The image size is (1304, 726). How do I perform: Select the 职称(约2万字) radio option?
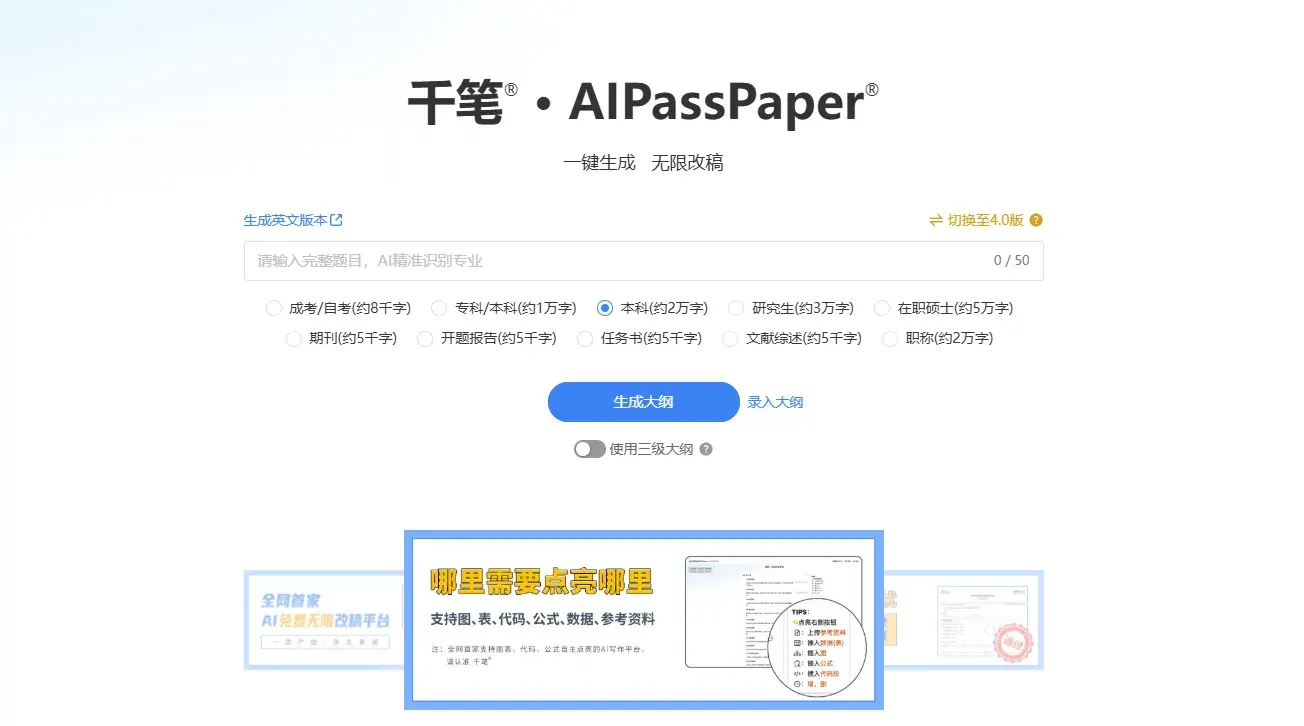[x=890, y=338]
